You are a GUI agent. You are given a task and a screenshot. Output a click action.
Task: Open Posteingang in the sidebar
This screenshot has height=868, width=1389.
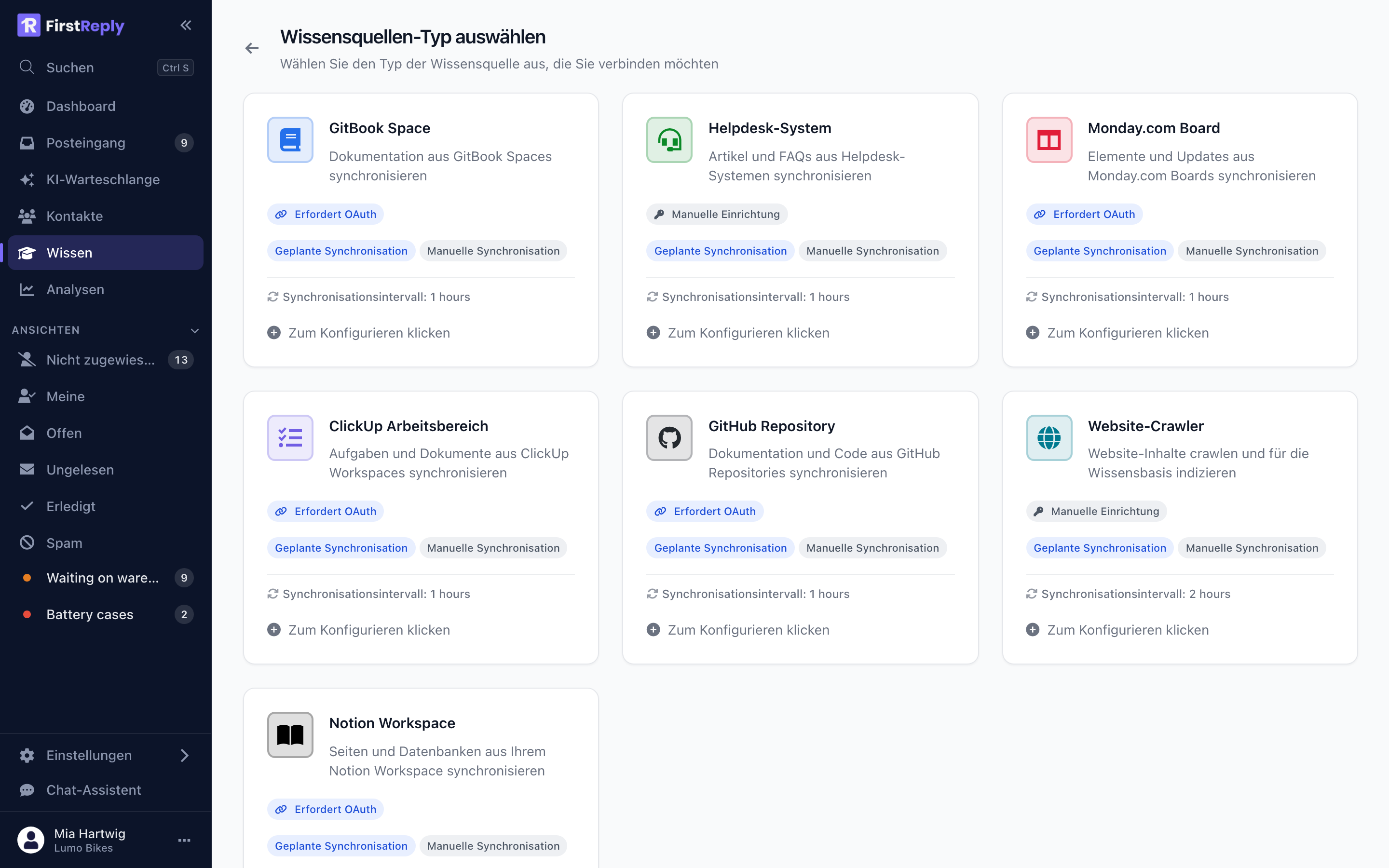click(x=106, y=143)
